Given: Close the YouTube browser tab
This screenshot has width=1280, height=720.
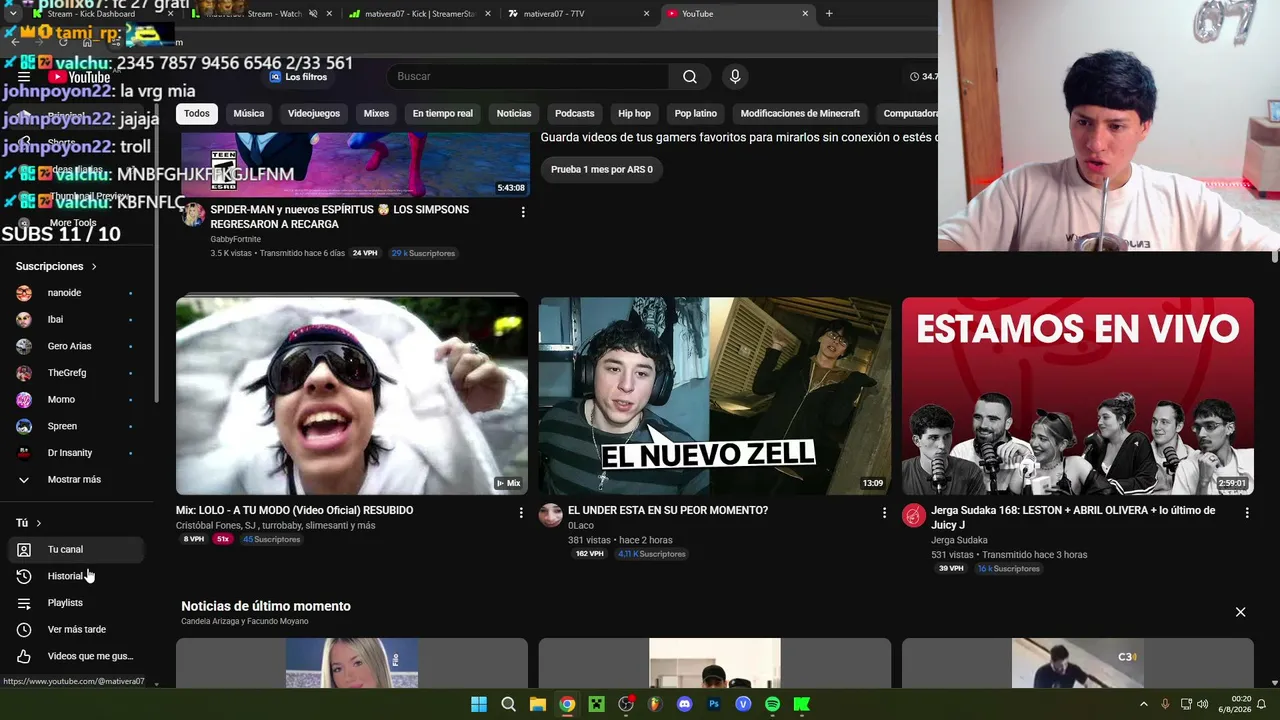Looking at the screenshot, I should point(805,14).
